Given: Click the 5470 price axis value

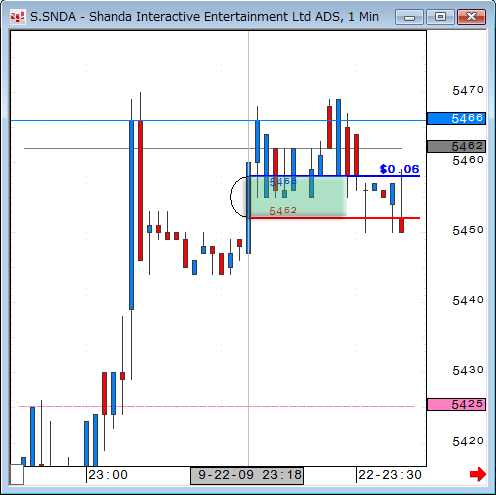Looking at the screenshot, I should click(x=467, y=90).
